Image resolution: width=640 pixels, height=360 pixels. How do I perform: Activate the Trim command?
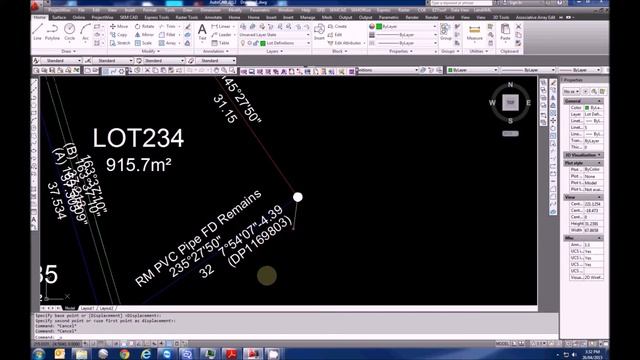[168, 26]
